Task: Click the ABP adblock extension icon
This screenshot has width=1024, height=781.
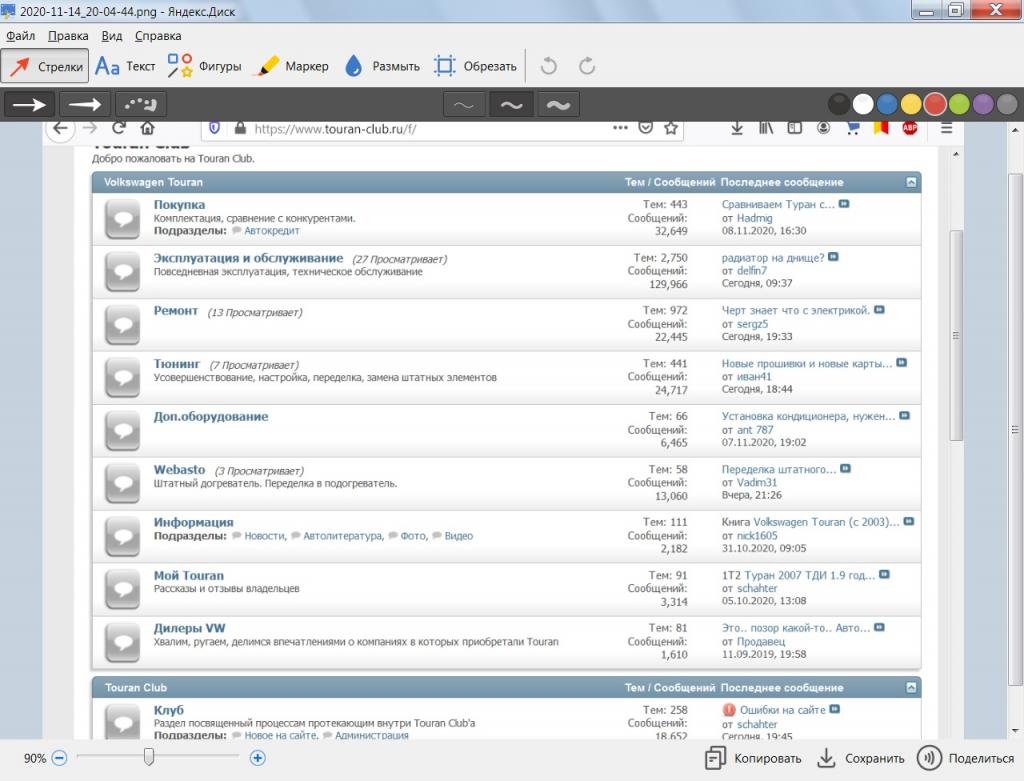Action: (910, 128)
